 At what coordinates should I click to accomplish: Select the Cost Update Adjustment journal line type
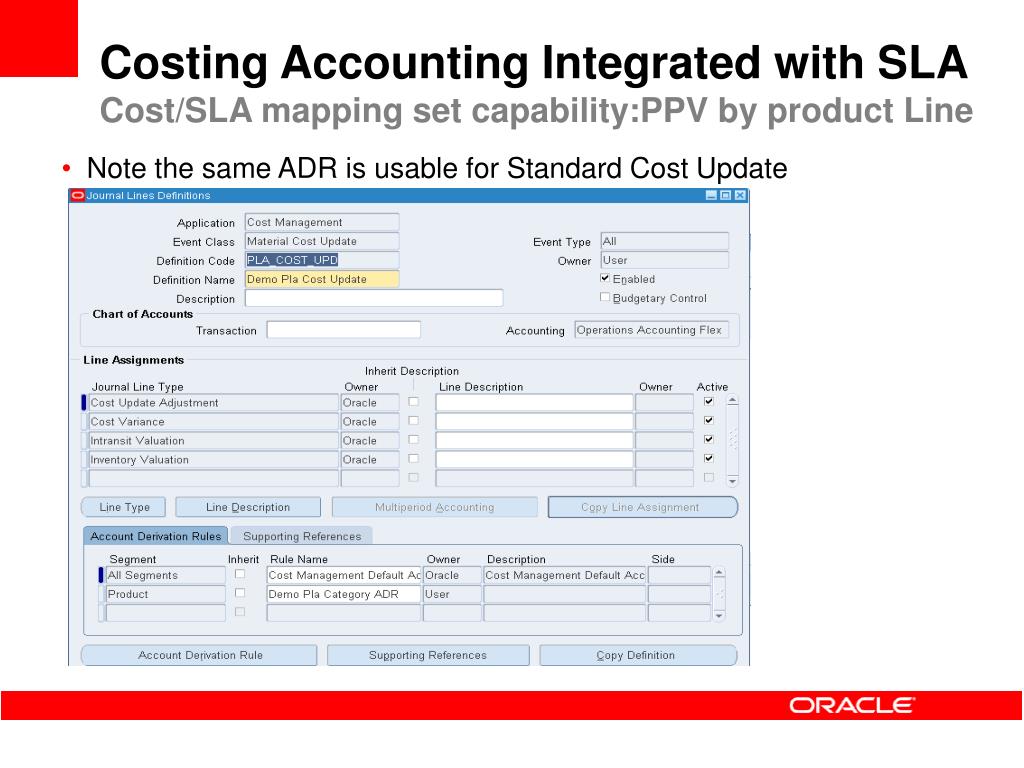(214, 403)
